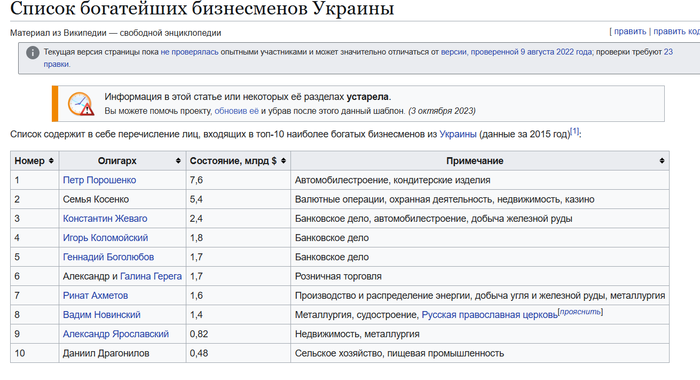Viewport: 700px width, 380px height.
Task: Click the 5,4 wealth value
Action: tap(196, 199)
